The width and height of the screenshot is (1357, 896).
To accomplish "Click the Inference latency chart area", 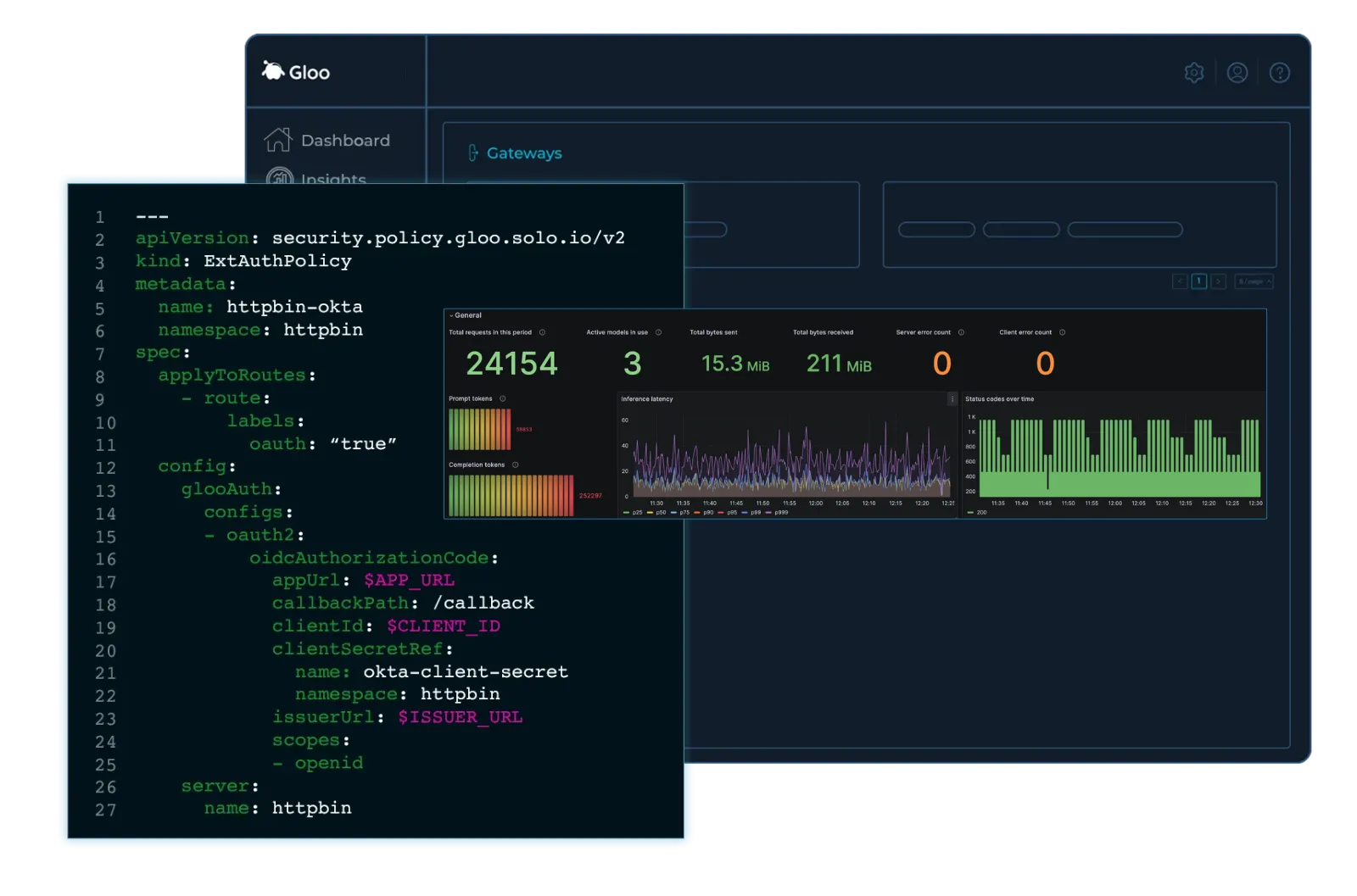I will pyautogui.click(x=792, y=459).
